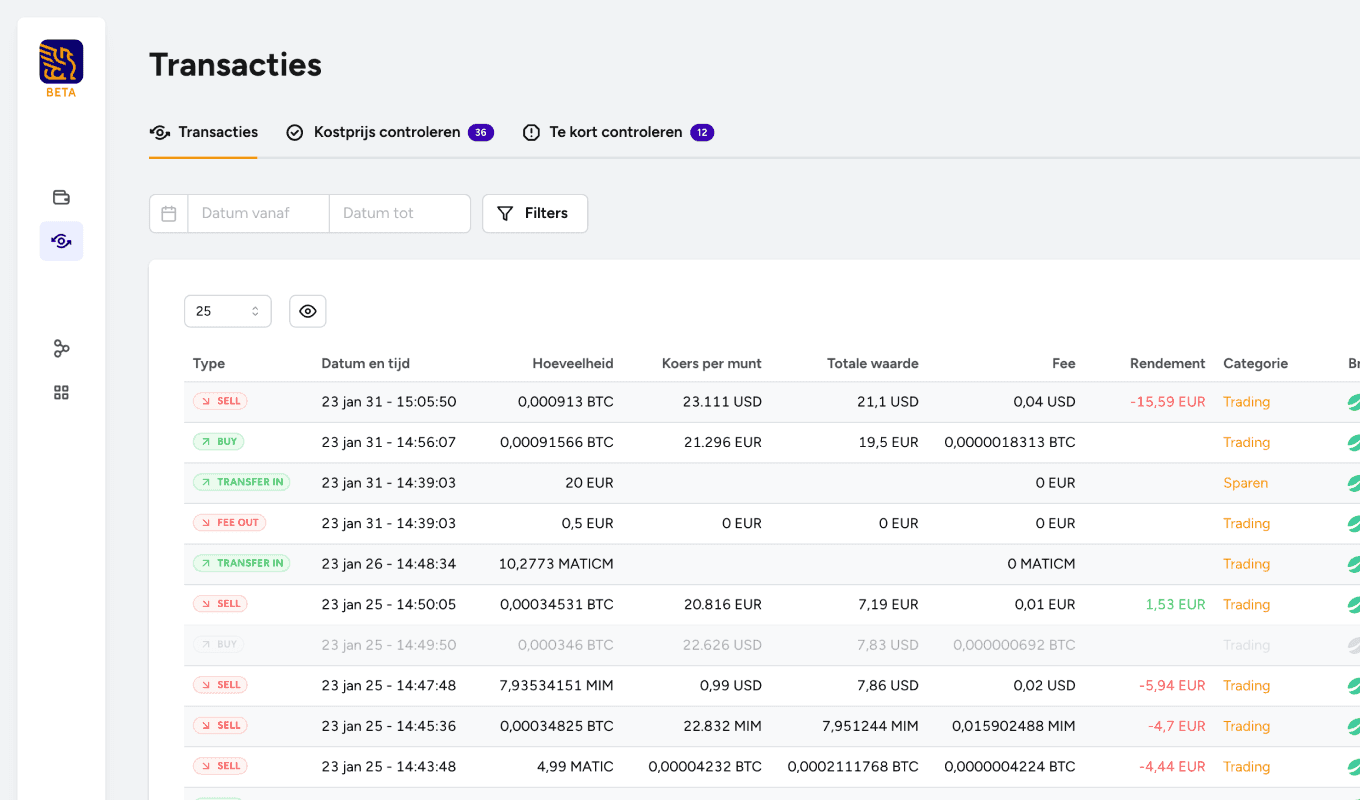
Task: Click SELL tag on 14:43:48 row
Action: point(220,766)
